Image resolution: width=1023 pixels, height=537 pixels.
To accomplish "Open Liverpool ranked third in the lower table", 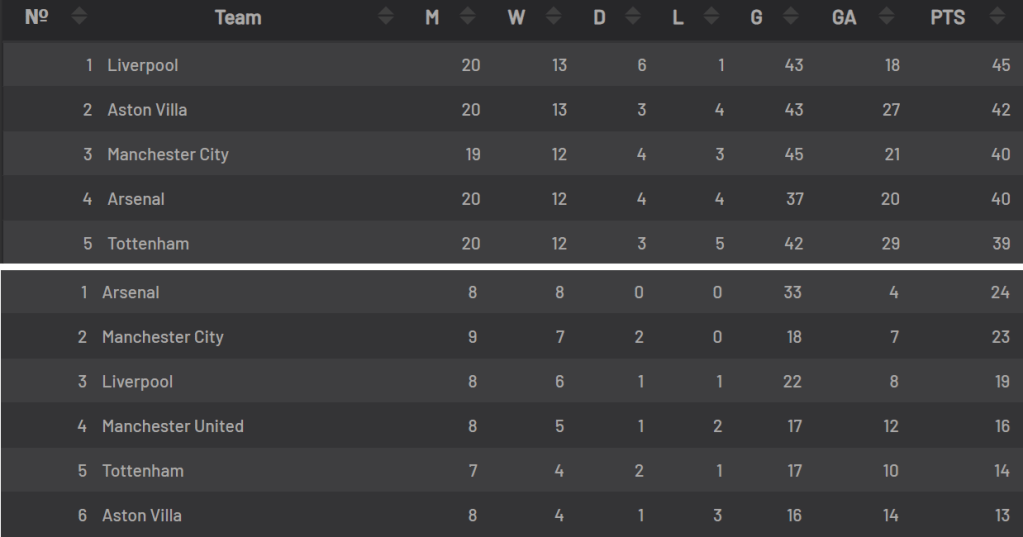I will click(137, 382).
